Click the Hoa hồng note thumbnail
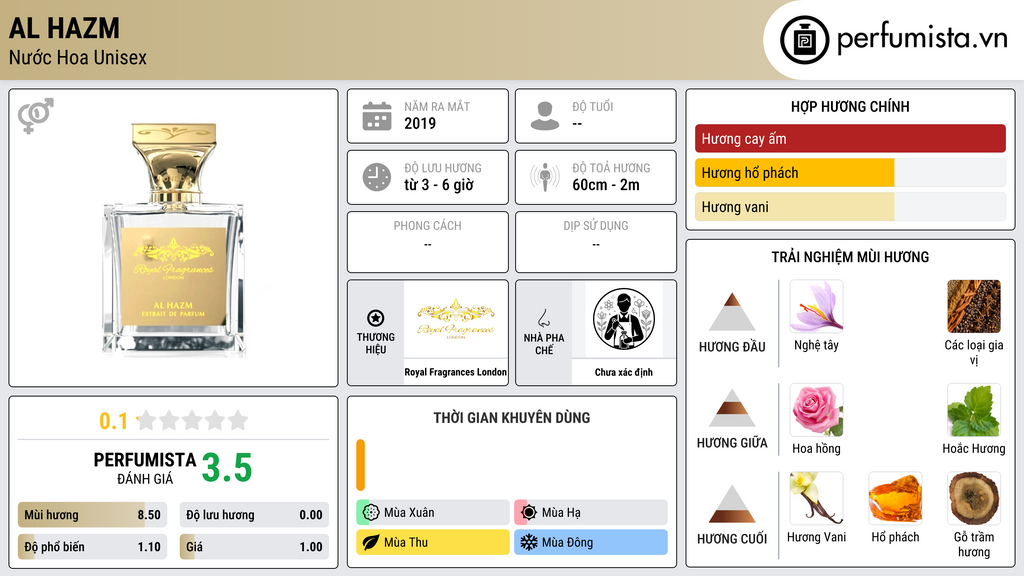This screenshot has width=1024, height=576. coord(816,410)
